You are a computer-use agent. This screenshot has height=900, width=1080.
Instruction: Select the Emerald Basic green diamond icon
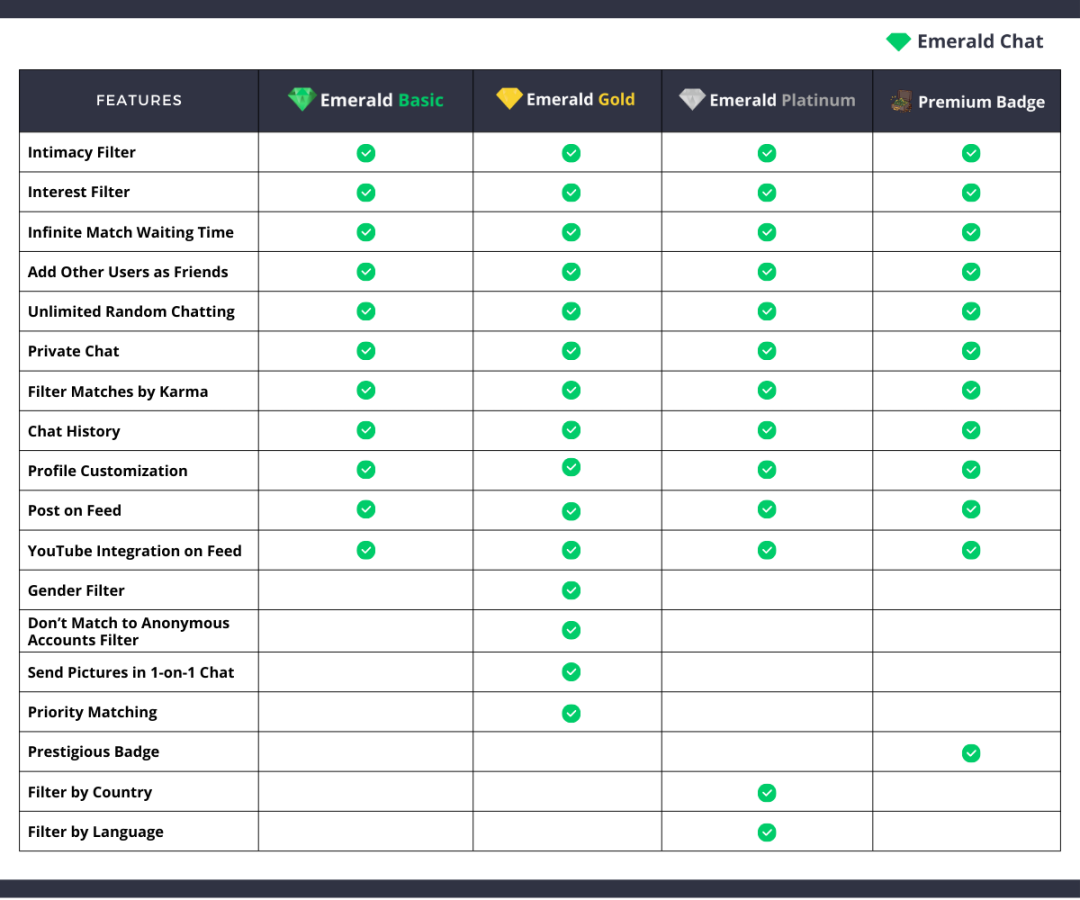click(x=303, y=99)
